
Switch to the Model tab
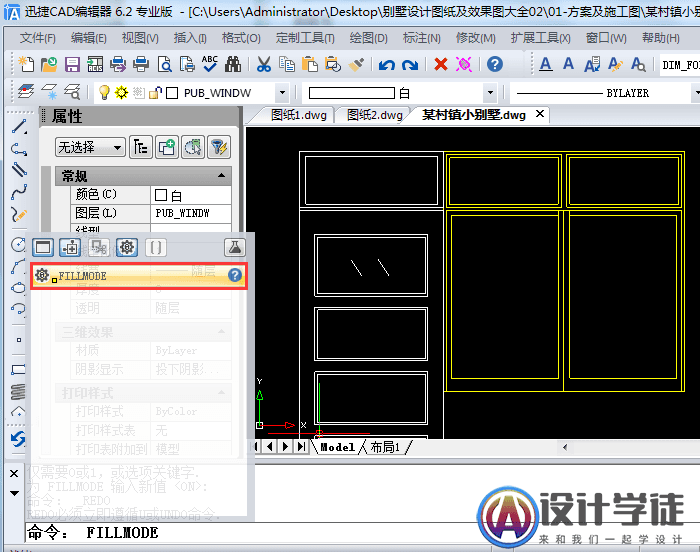tap(338, 447)
